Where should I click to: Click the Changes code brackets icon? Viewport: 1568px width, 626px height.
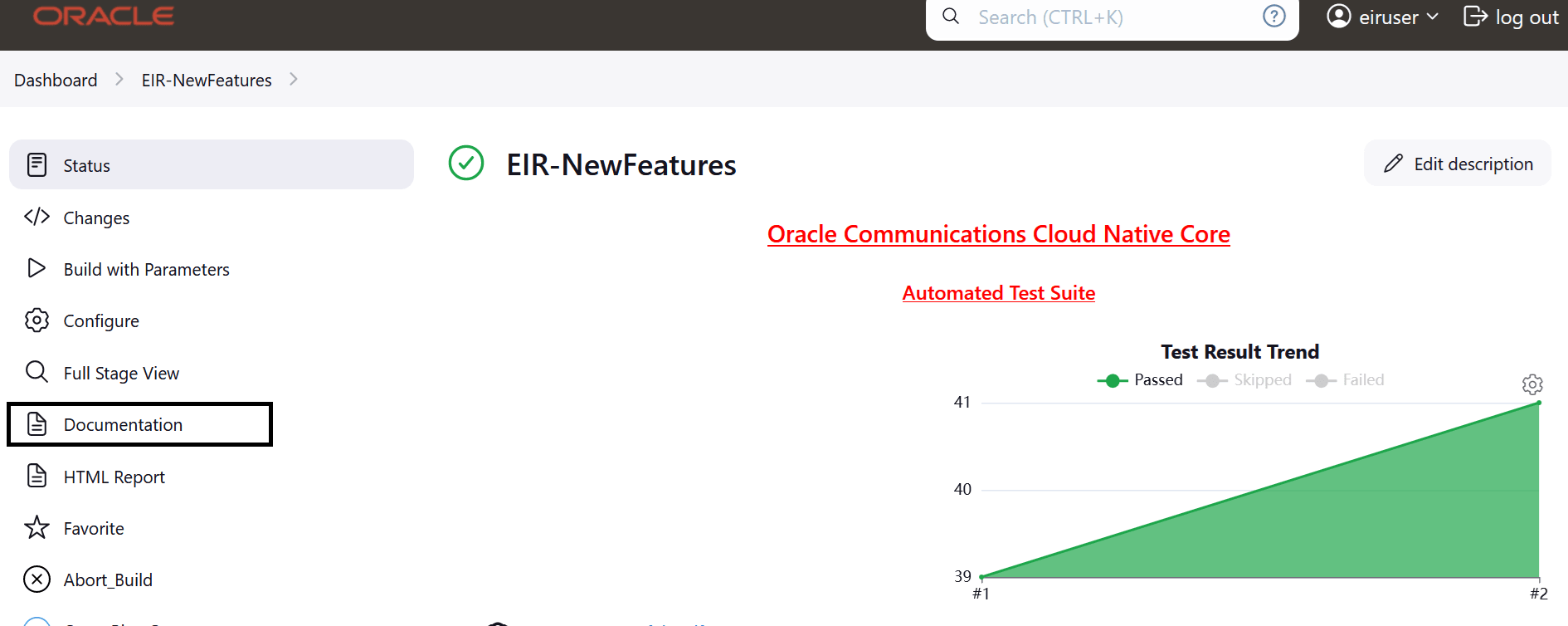(x=37, y=217)
